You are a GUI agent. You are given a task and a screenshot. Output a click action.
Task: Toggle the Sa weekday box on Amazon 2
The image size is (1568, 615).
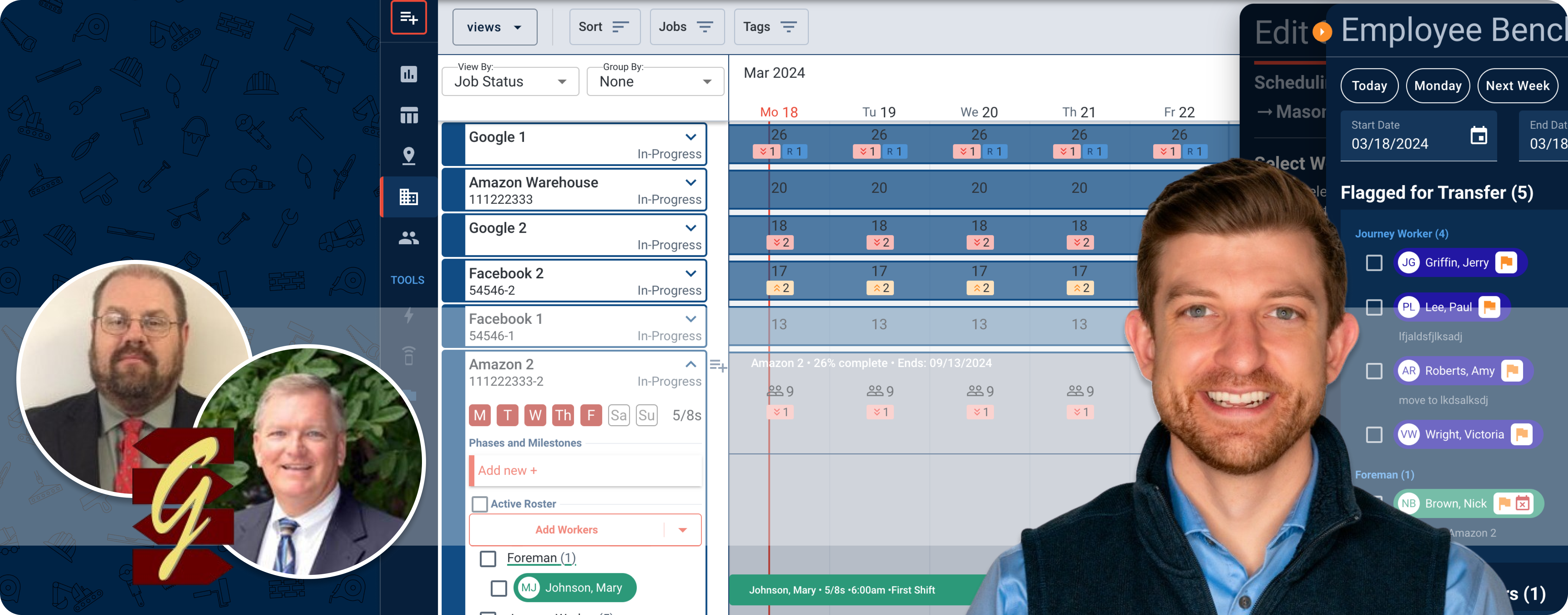(618, 415)
